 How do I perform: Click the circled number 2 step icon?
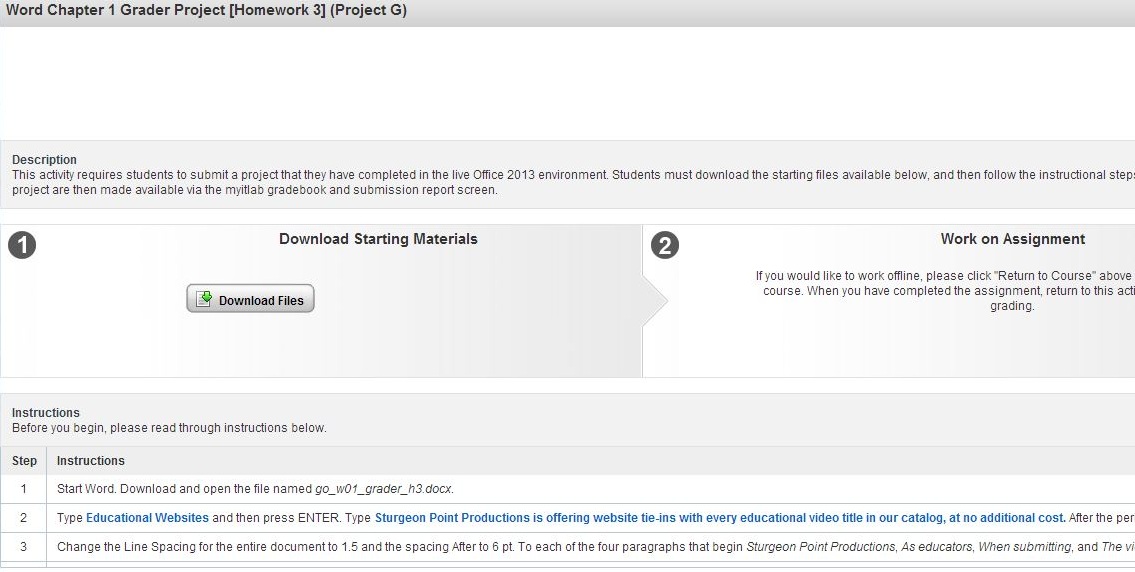(x=664, y=245)
